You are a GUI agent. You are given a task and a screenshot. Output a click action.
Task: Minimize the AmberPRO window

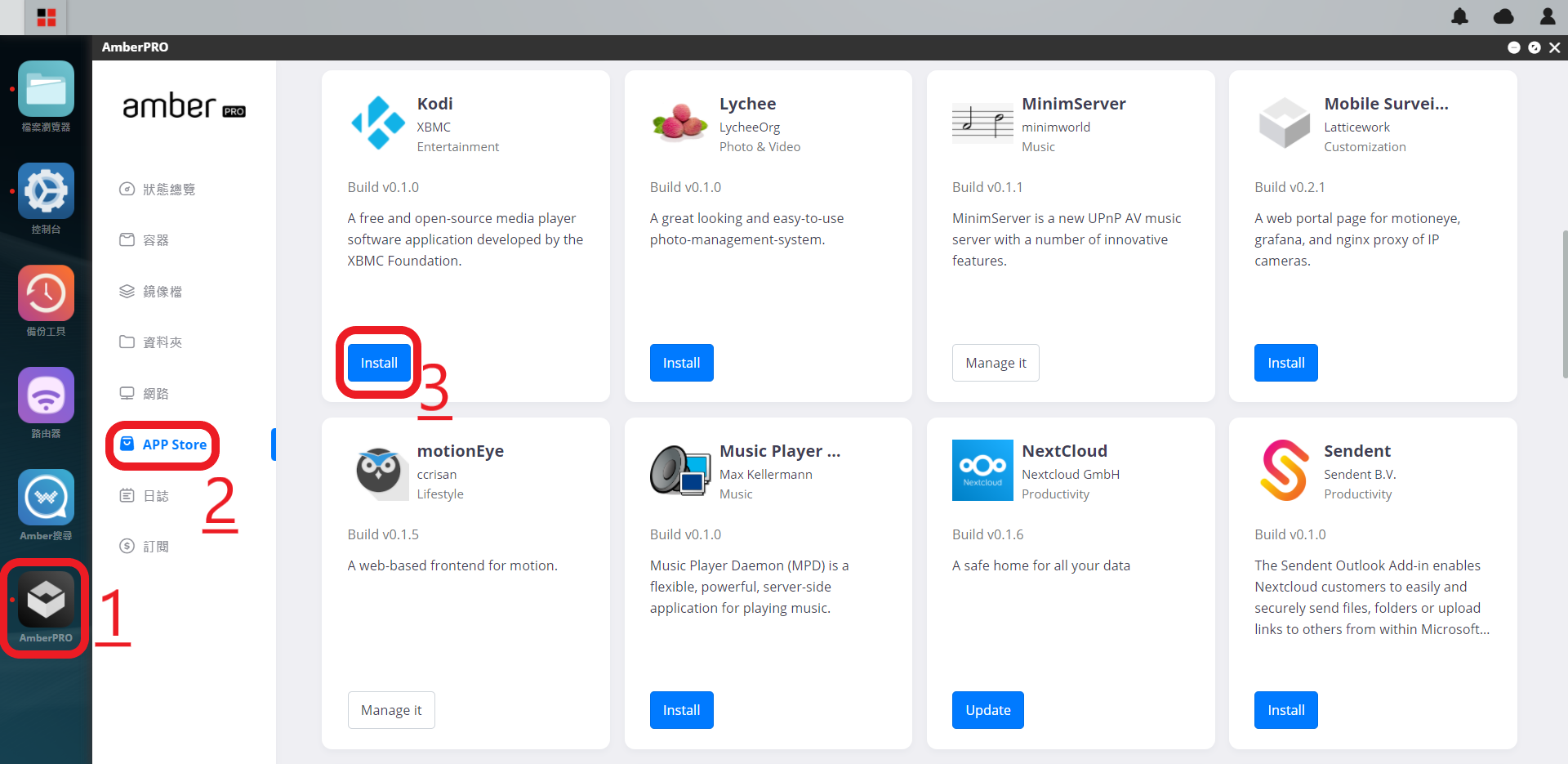coord(1513,47)
